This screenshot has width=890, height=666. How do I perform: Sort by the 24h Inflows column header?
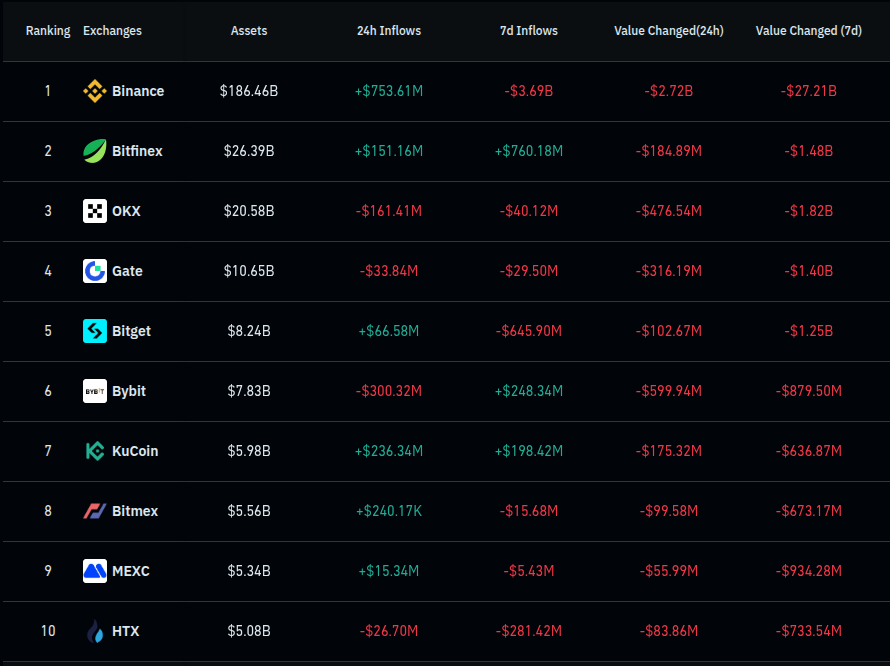[389, 31]
